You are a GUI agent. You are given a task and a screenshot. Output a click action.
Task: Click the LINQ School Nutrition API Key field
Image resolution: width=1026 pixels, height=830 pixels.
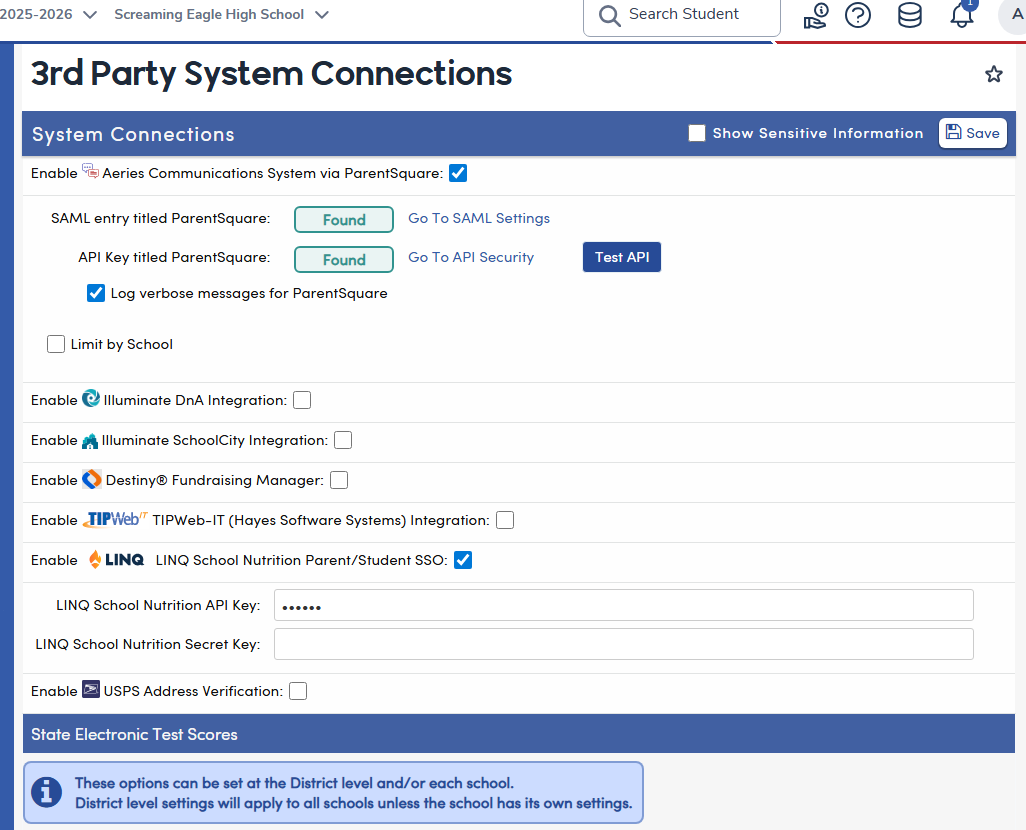pos(624,605)
